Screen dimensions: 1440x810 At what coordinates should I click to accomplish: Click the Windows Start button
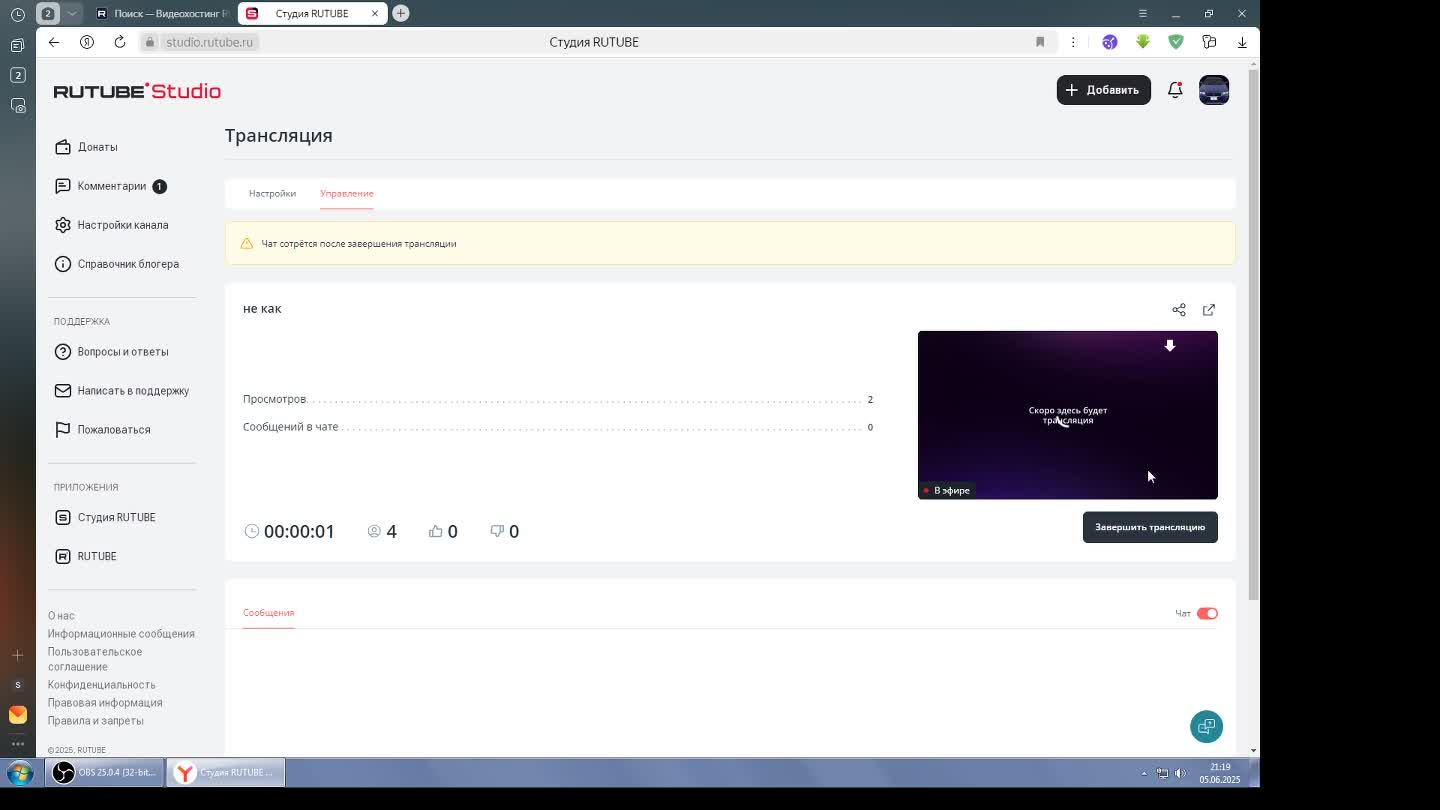click(20, 773)
